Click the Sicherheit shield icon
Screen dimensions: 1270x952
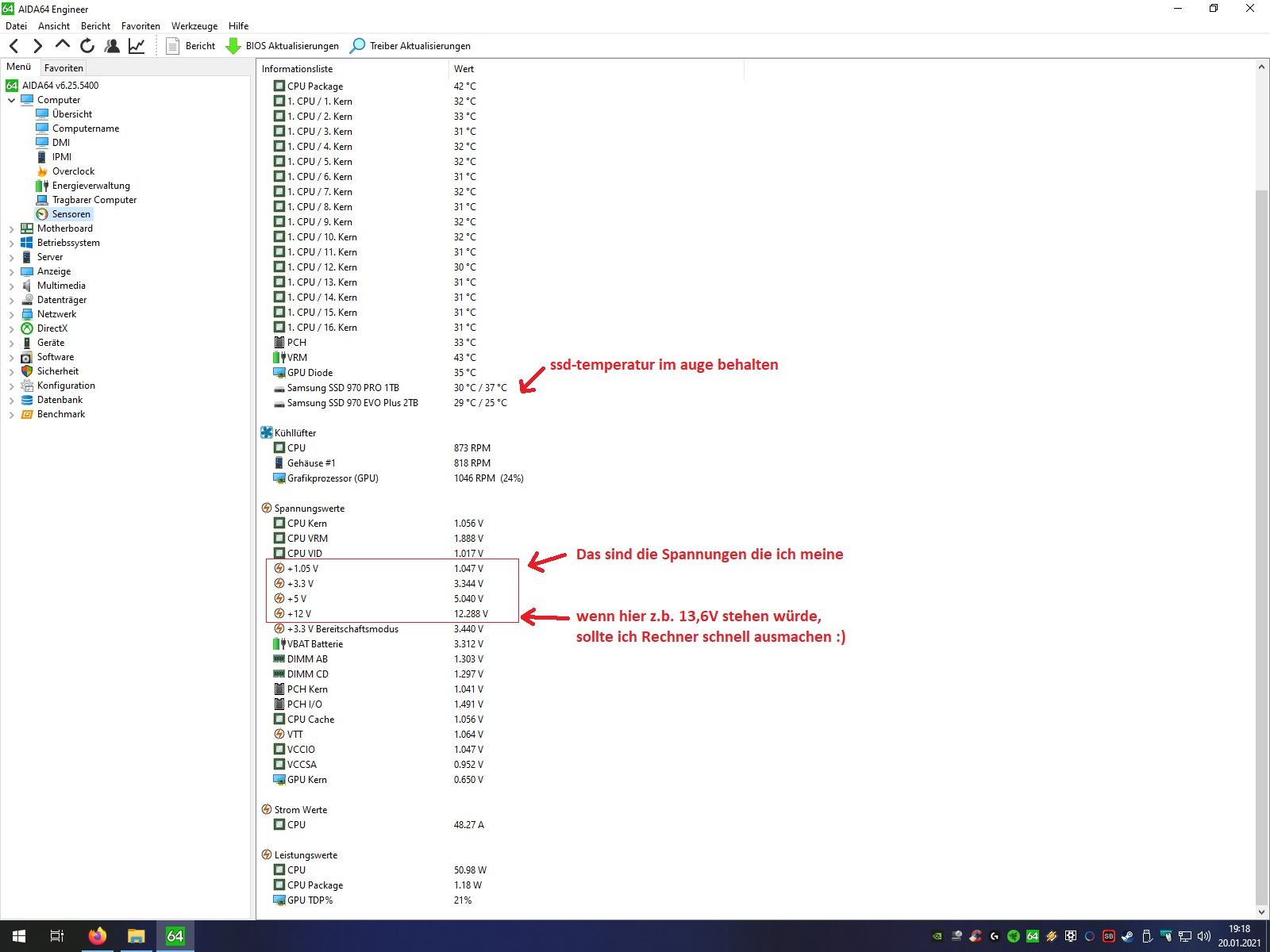(27, 371)
